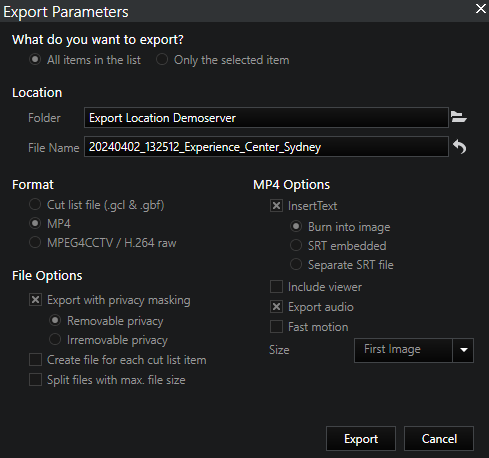This screenshot has height=458, width=489.
Task: Select SRT embedded radio option
Action: point(296,245)
